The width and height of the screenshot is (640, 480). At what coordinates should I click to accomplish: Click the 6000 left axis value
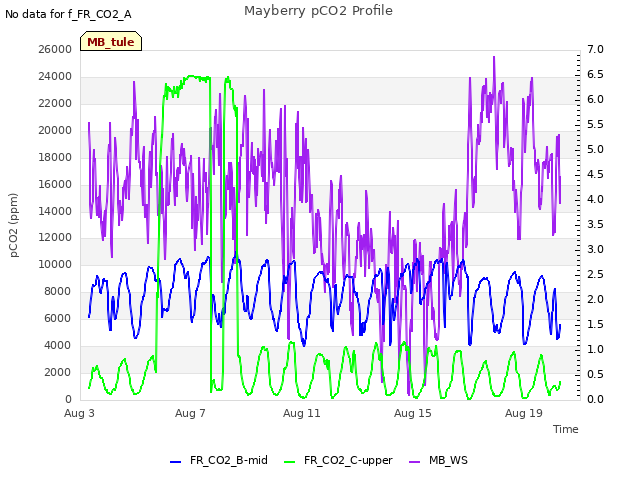(x=58, y=318)
